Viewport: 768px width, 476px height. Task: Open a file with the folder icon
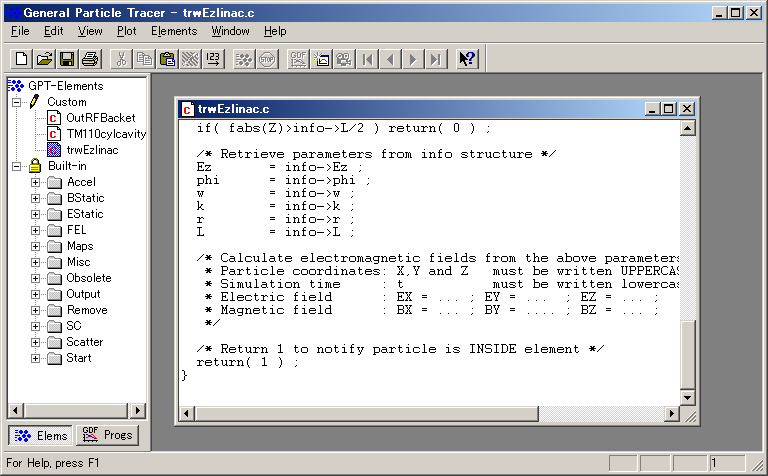coord(45,59)
